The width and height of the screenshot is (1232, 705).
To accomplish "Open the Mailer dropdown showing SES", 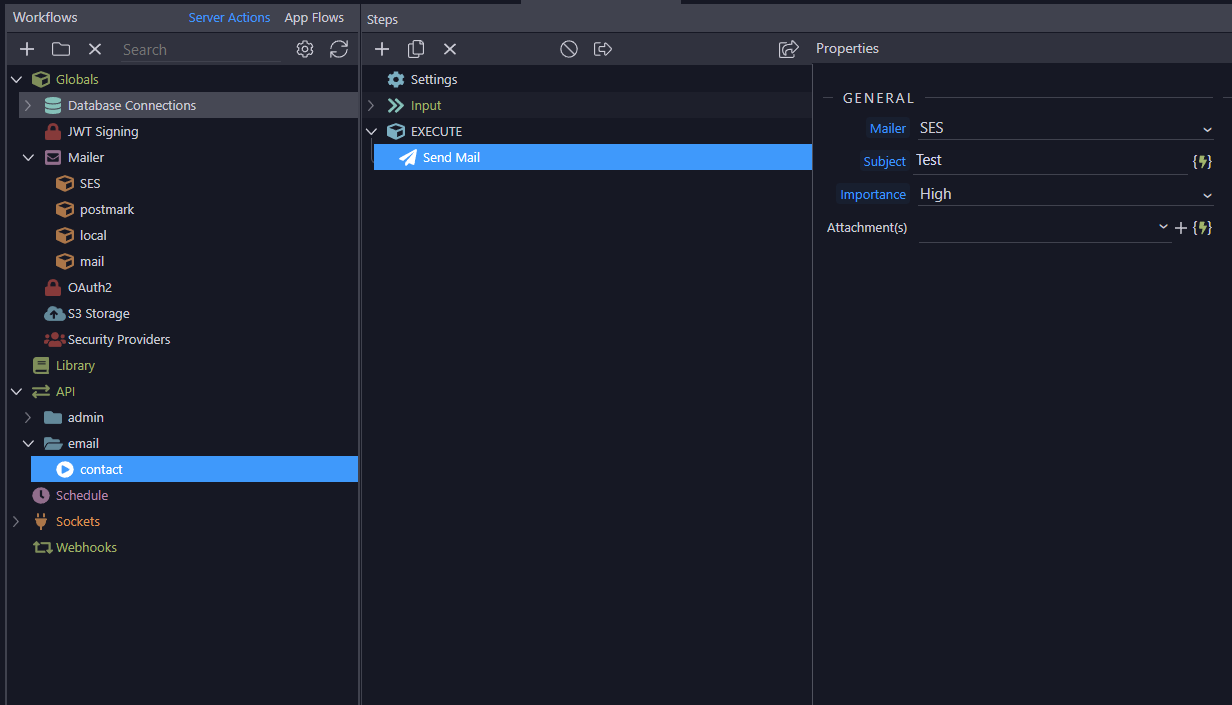I will coord(1064,128).
